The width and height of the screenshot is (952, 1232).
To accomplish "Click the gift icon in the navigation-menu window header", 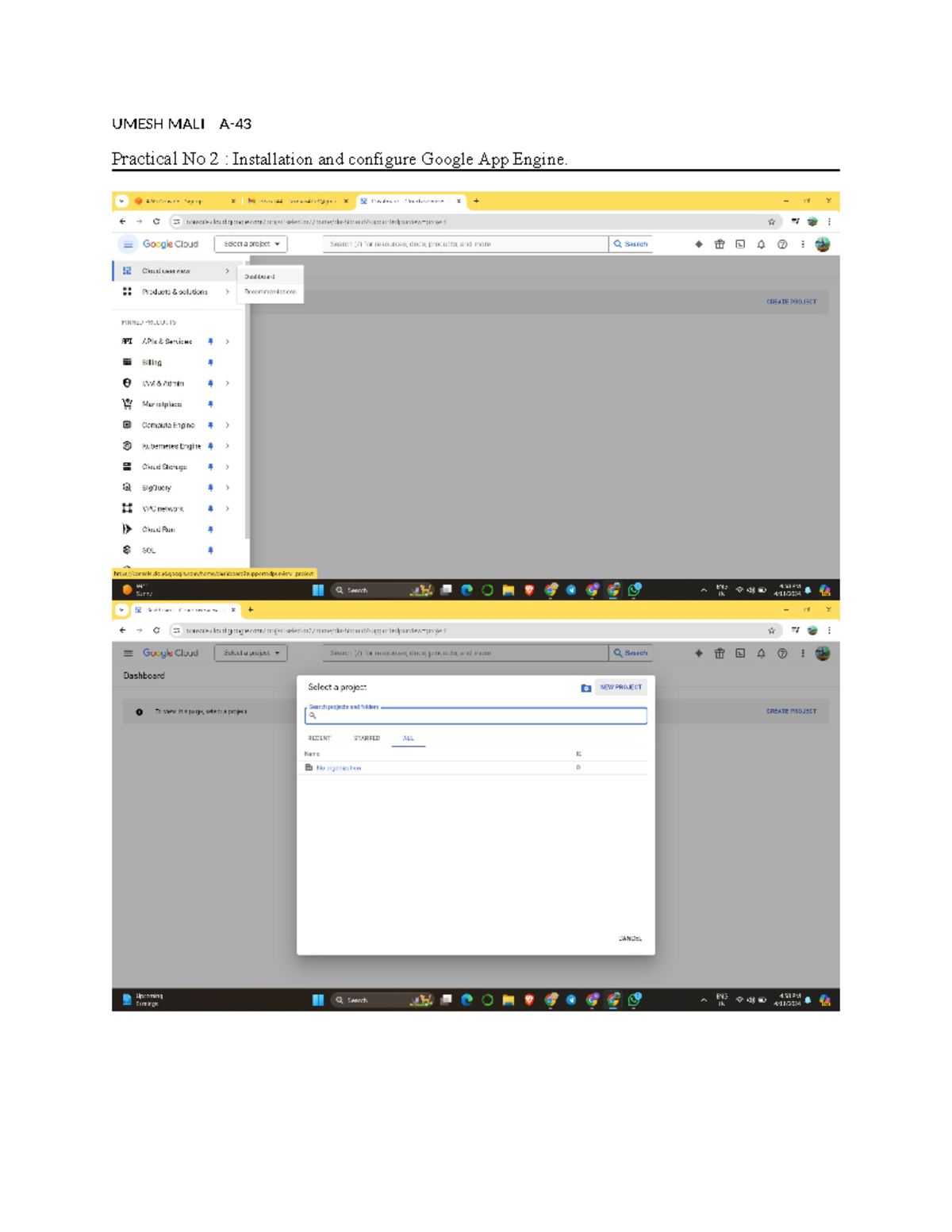I will pyautogui.click(x=720, y=244).
